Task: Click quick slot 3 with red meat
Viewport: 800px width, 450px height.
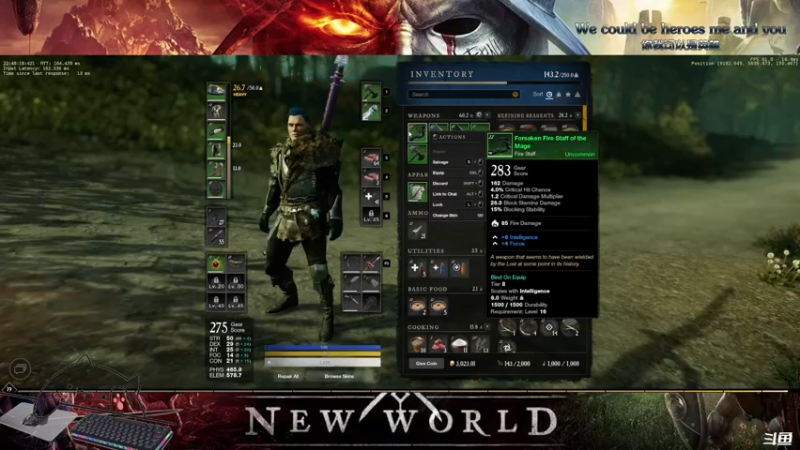Action: coord(371,158)
